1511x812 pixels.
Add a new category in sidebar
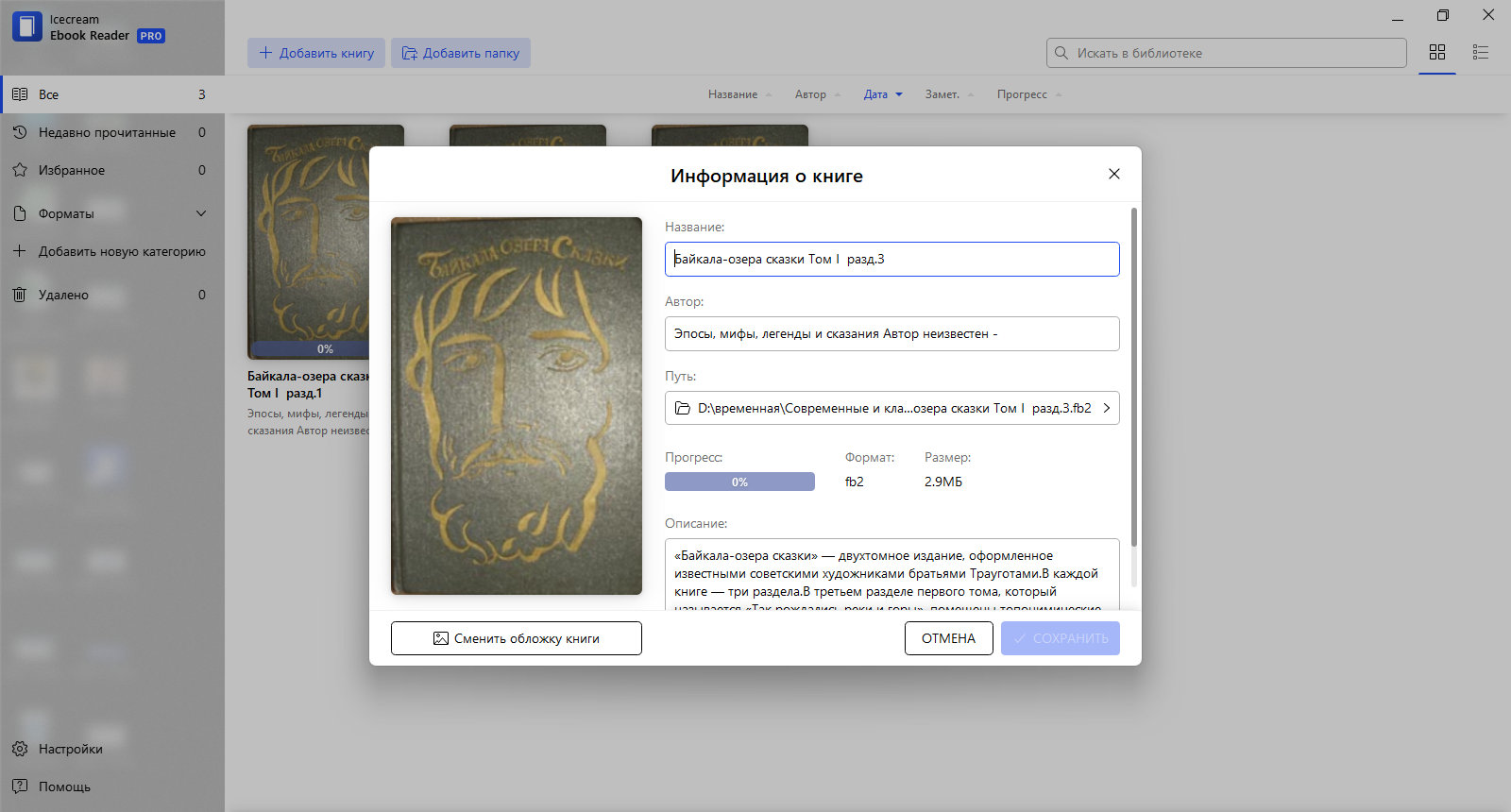tap(112, 251)
